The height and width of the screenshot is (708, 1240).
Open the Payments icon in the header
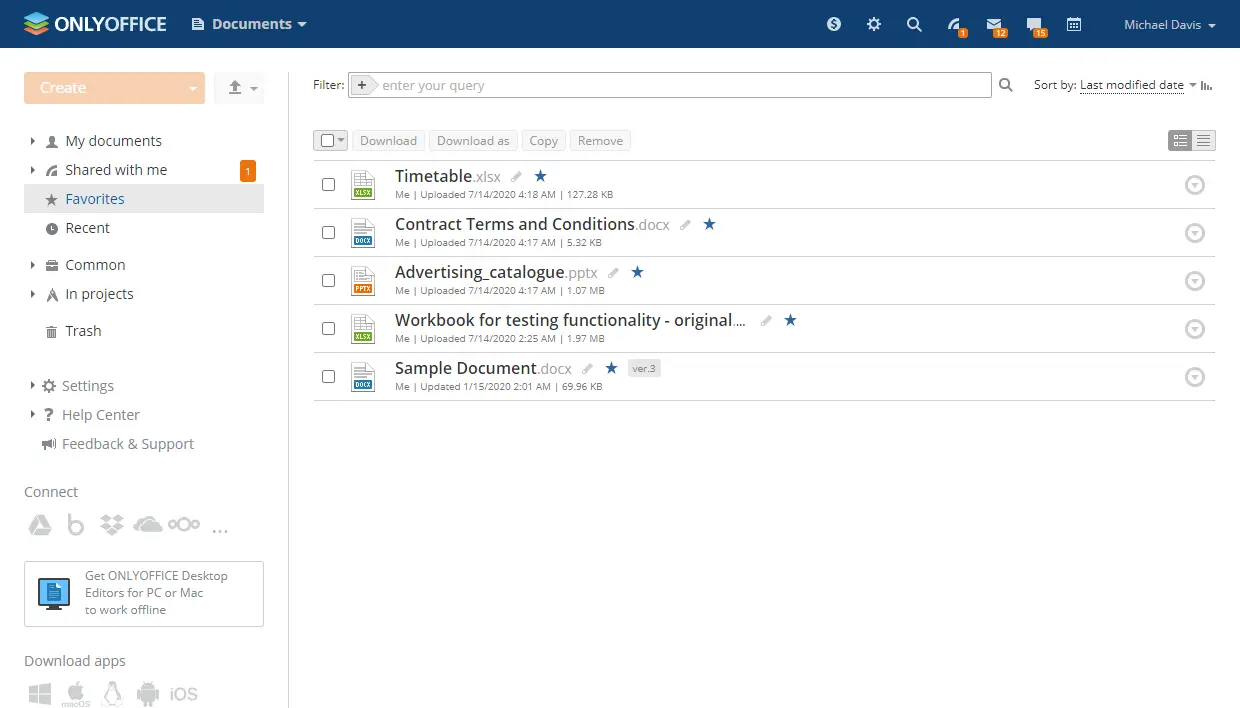(x=834, y=24)
